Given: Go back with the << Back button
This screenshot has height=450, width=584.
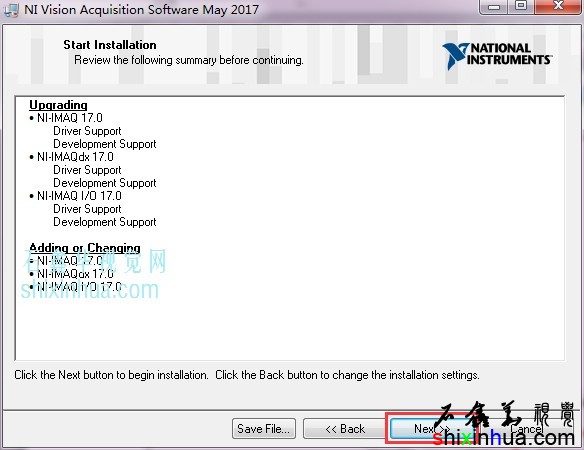Looking at the screenshot, I should [x=345, y=429].
